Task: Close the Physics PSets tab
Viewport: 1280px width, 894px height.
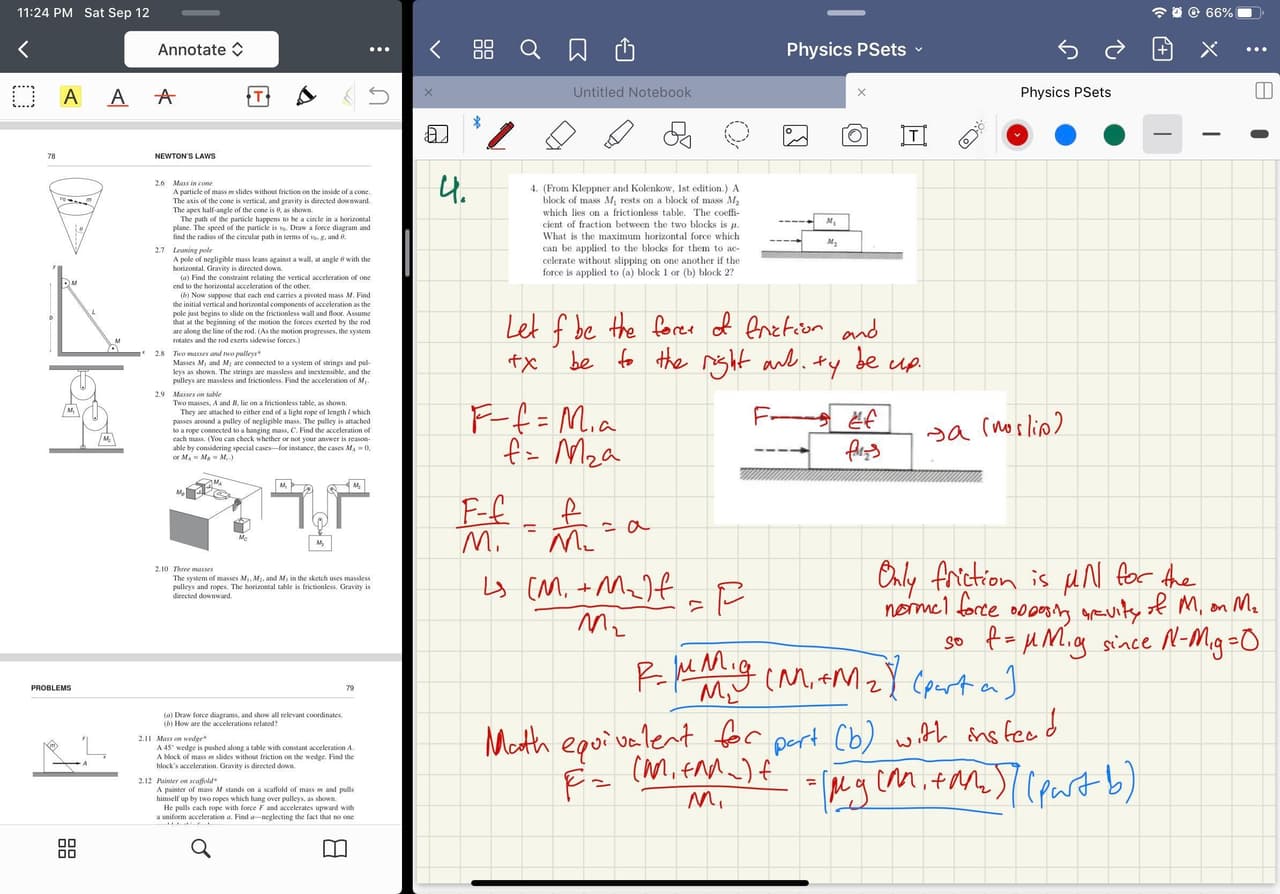Action: (862, 92)
